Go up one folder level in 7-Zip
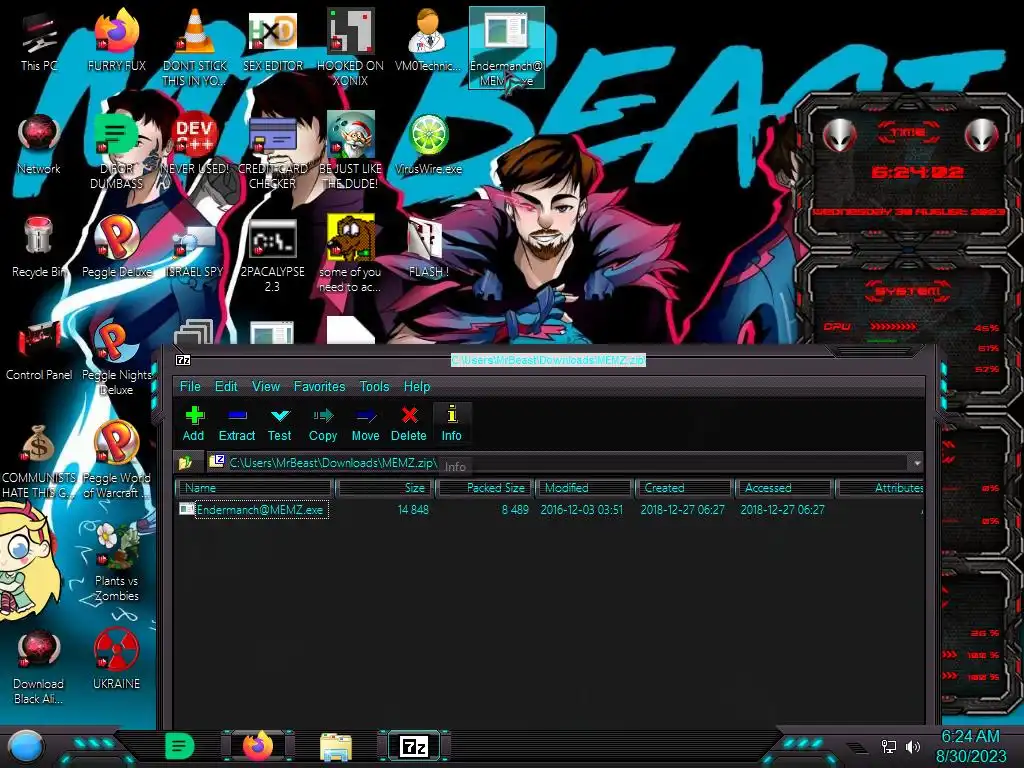This screenshot has width=1024, height=768. tap(185, 463)
